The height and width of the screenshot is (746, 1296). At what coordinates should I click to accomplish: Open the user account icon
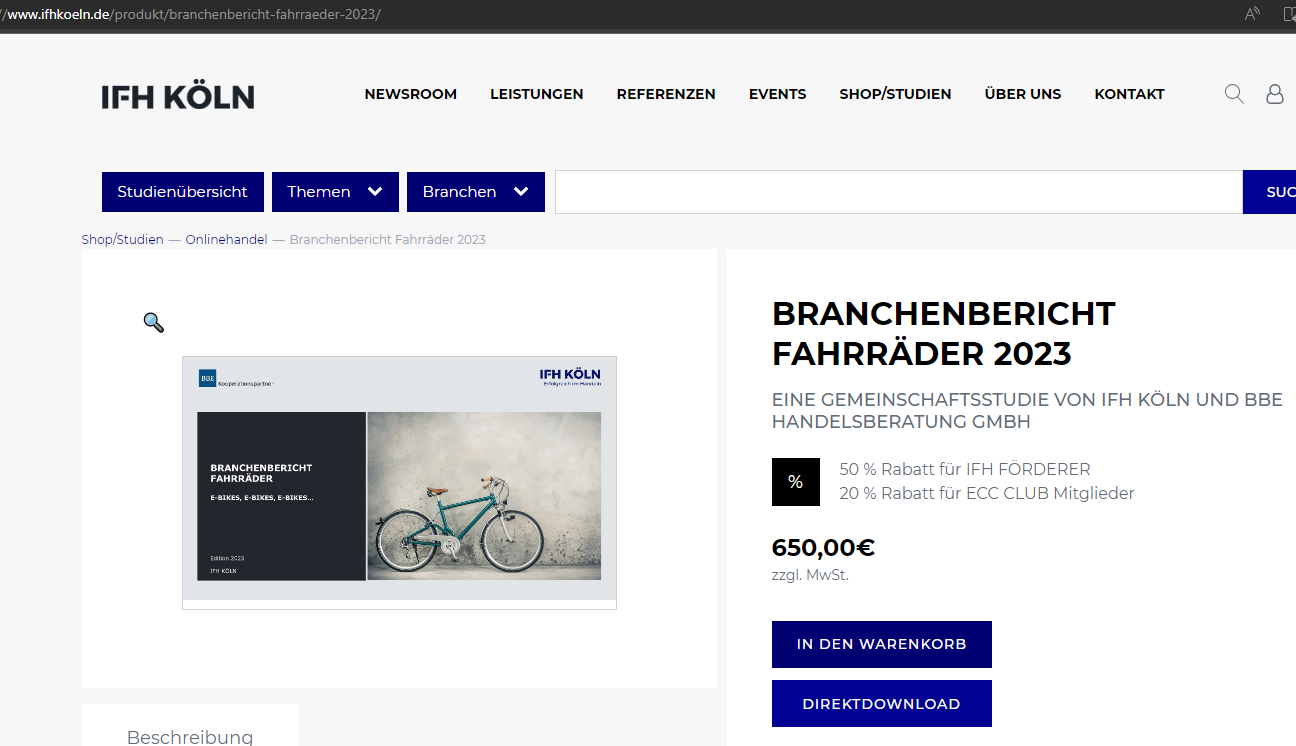1275,94
